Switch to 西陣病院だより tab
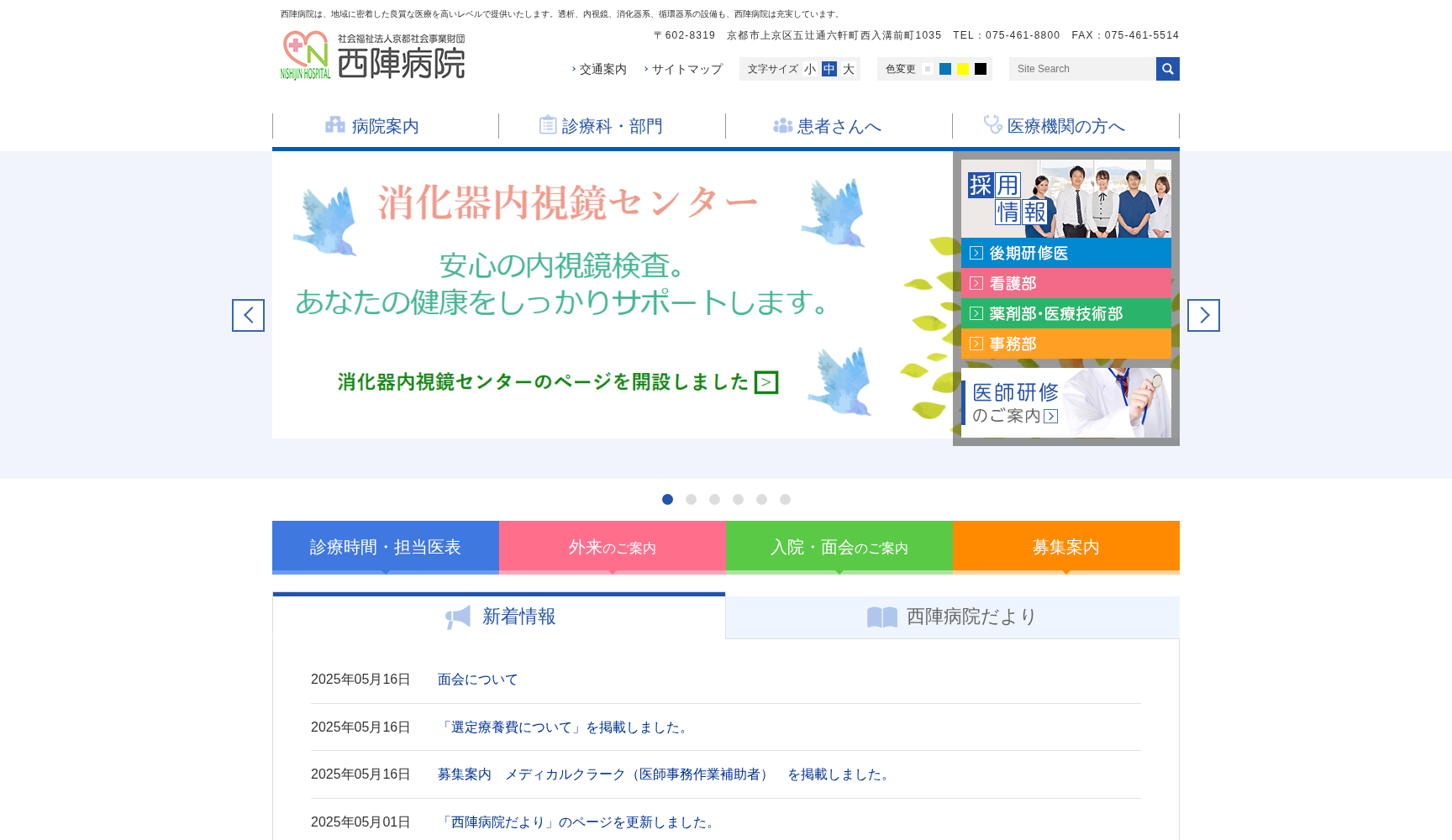 coord(952,617)
